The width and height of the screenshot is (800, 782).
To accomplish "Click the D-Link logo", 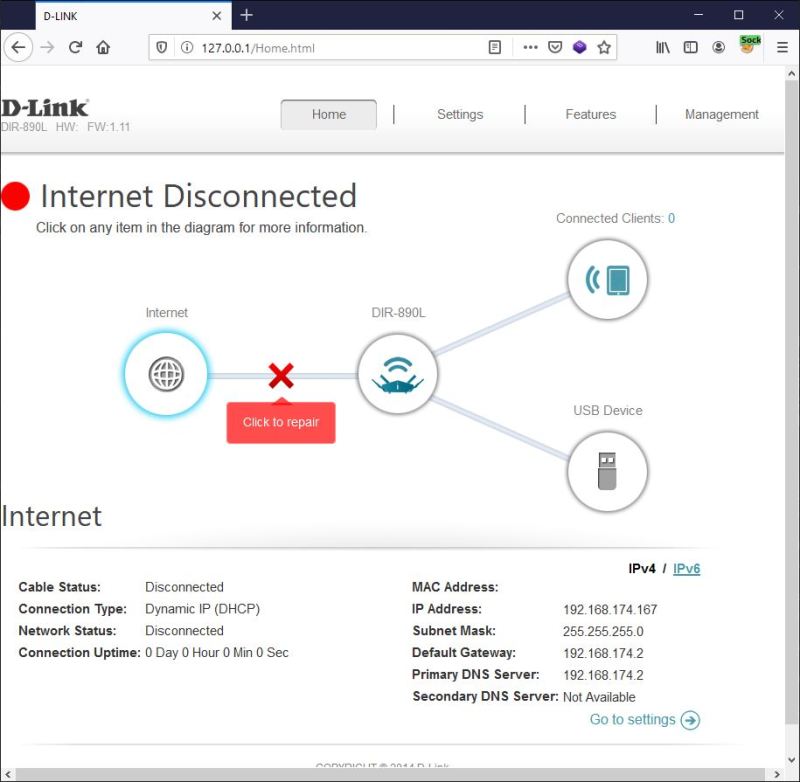I will [x=45, y=108].
